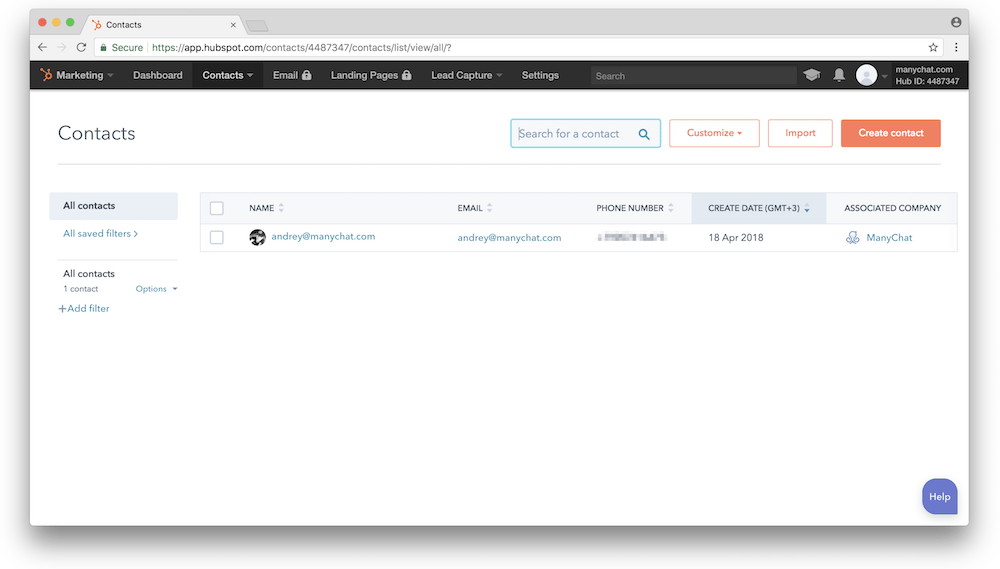Select the All contacts sidebar tab
This screenshot has width=1000, height=569.
[x=114, y=206]
